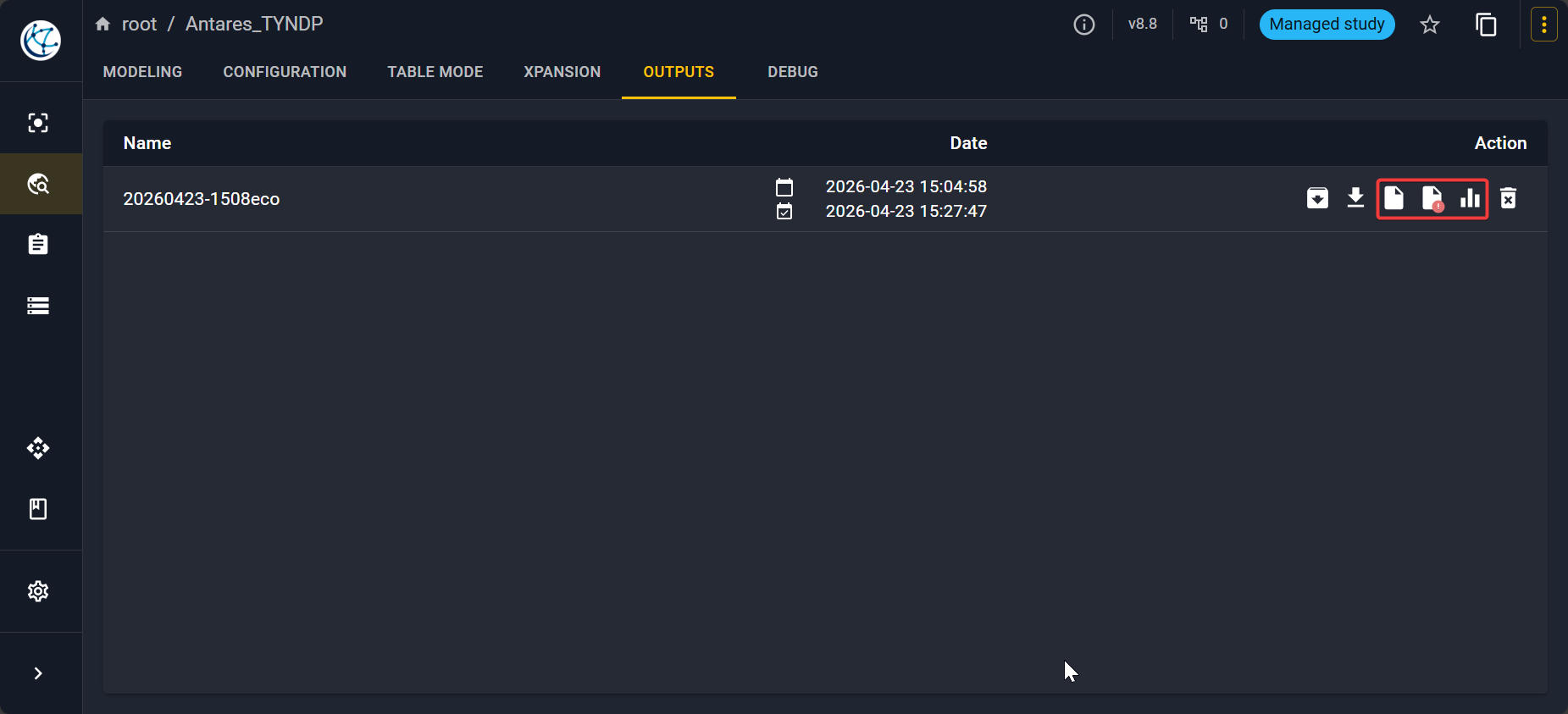Image resolution: width=1568 pixels, height=714 pixels.
Task: Click the Managed study chip
Action: pyautogui.click(x=1327, y=24)
